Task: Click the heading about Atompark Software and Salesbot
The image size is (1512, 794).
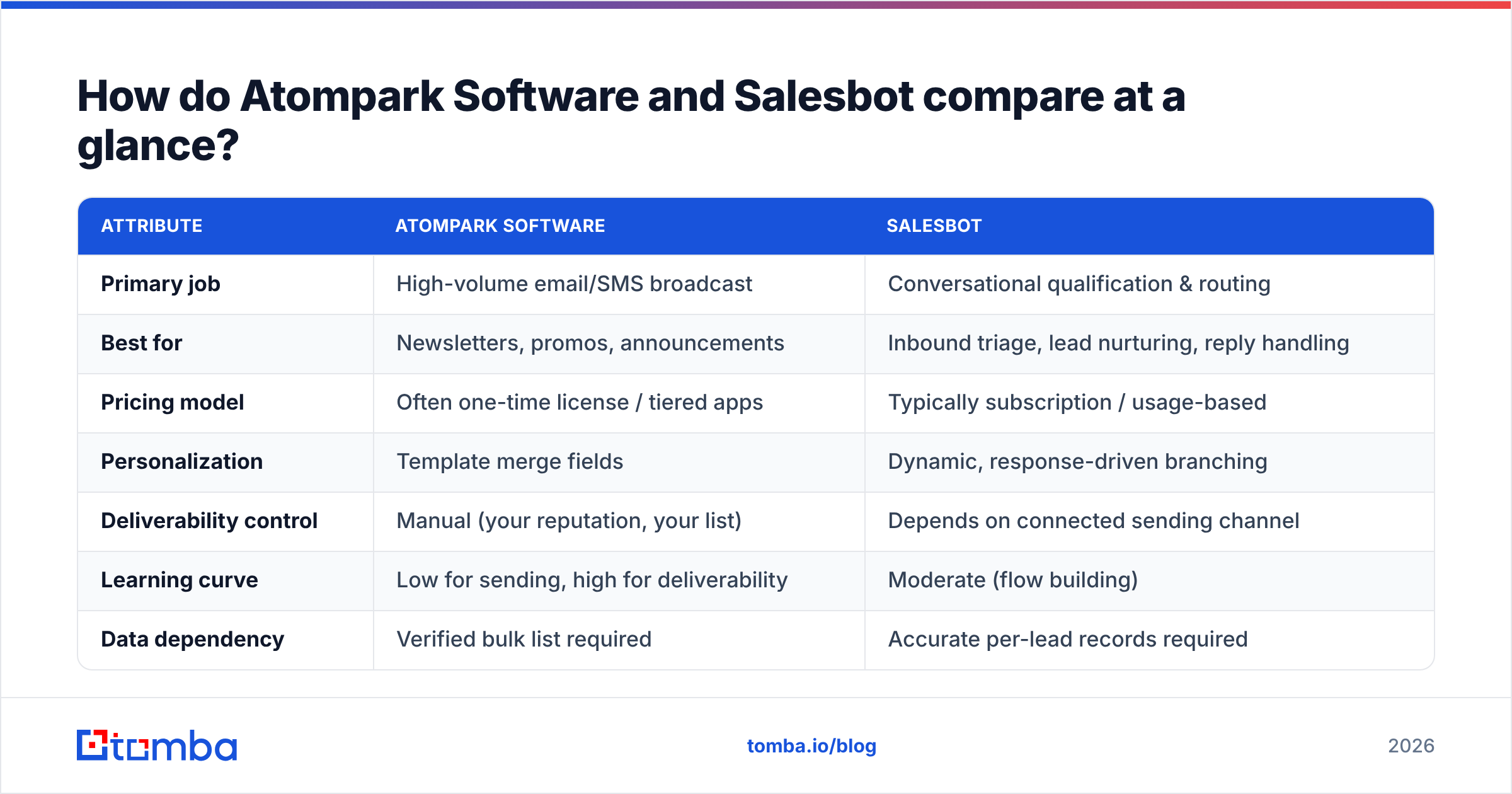Action: (631, 120)
